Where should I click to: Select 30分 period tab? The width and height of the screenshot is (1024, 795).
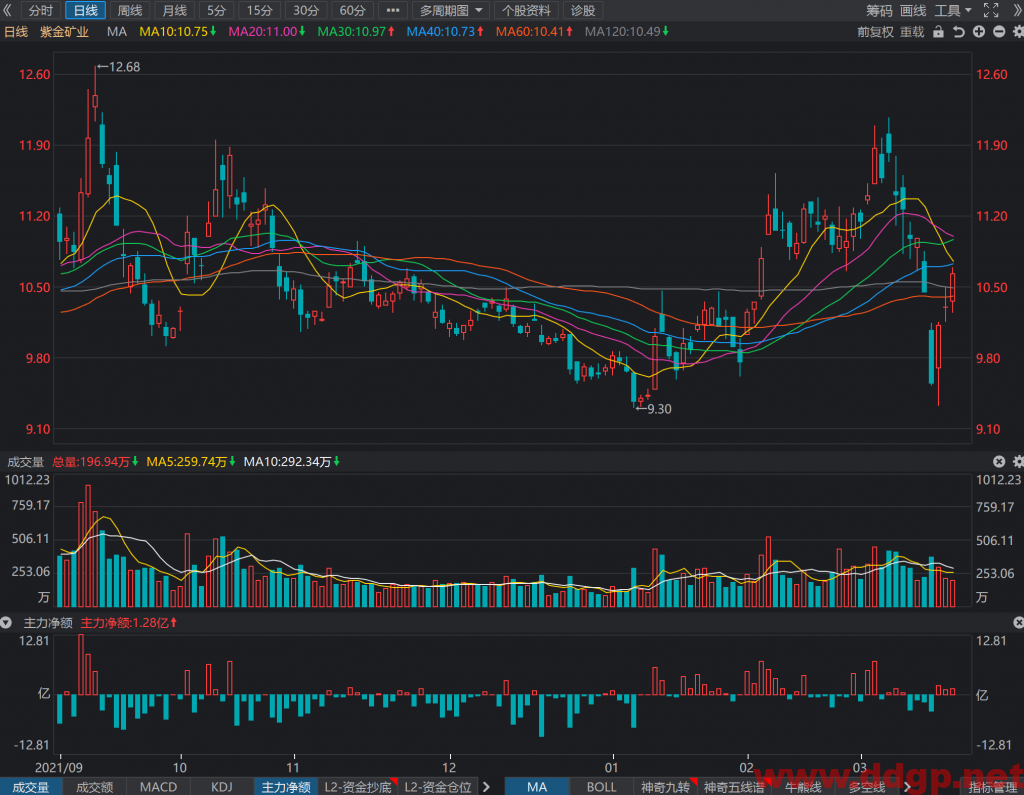(306, 10)
